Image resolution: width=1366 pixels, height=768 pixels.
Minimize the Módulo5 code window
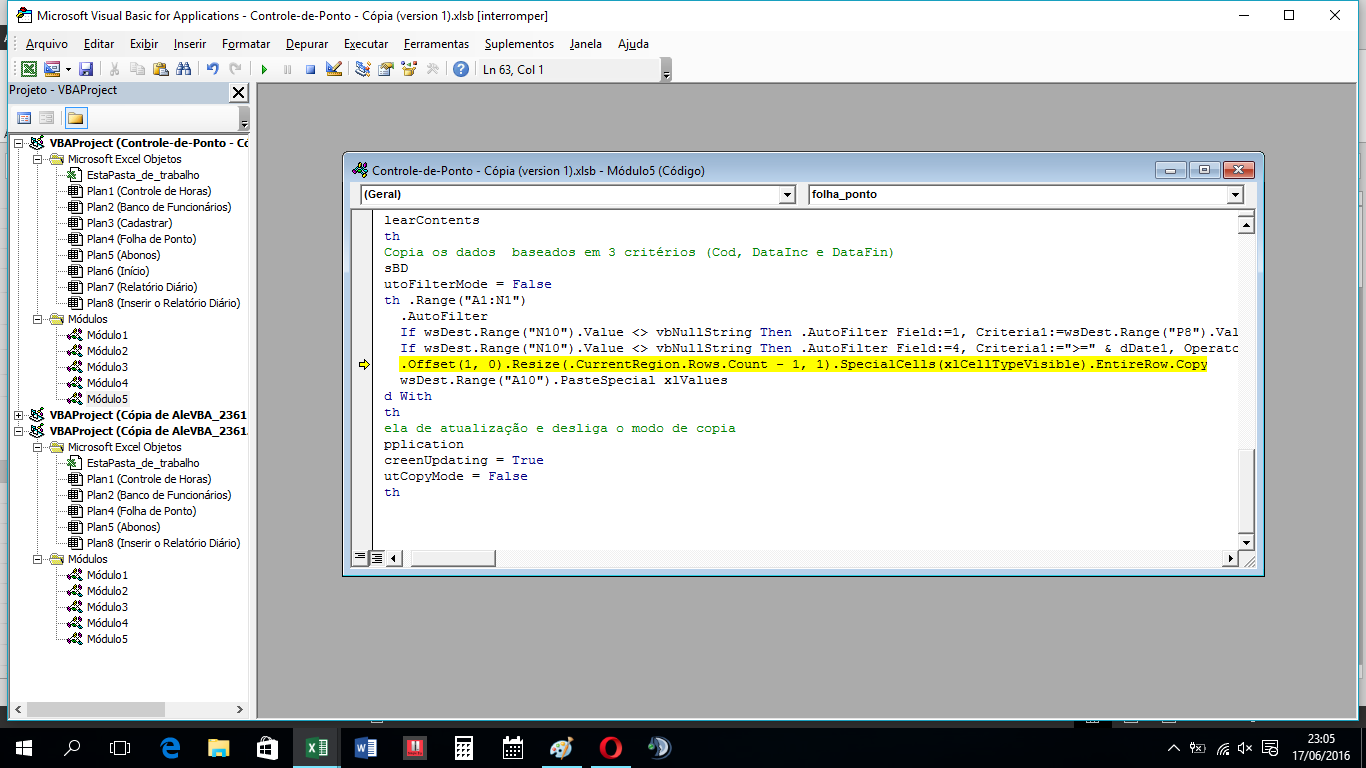[x=1170, y=170]
